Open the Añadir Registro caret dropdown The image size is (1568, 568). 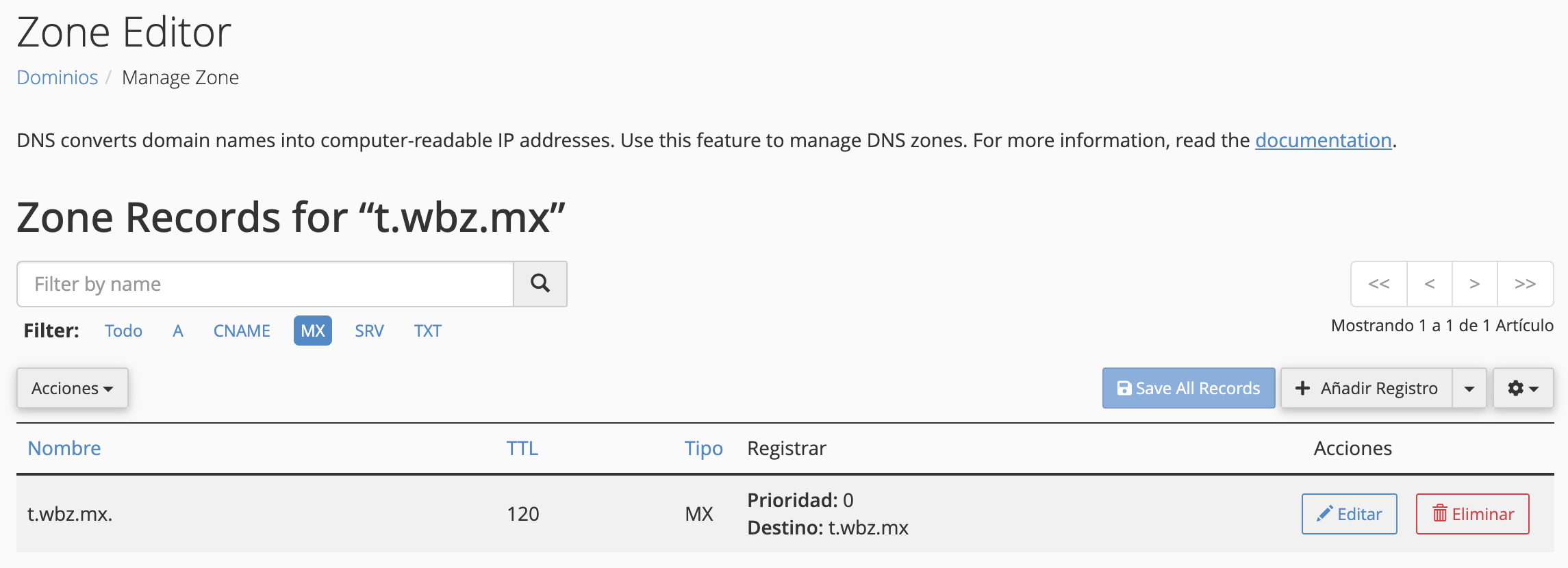tap(1469, 388)
